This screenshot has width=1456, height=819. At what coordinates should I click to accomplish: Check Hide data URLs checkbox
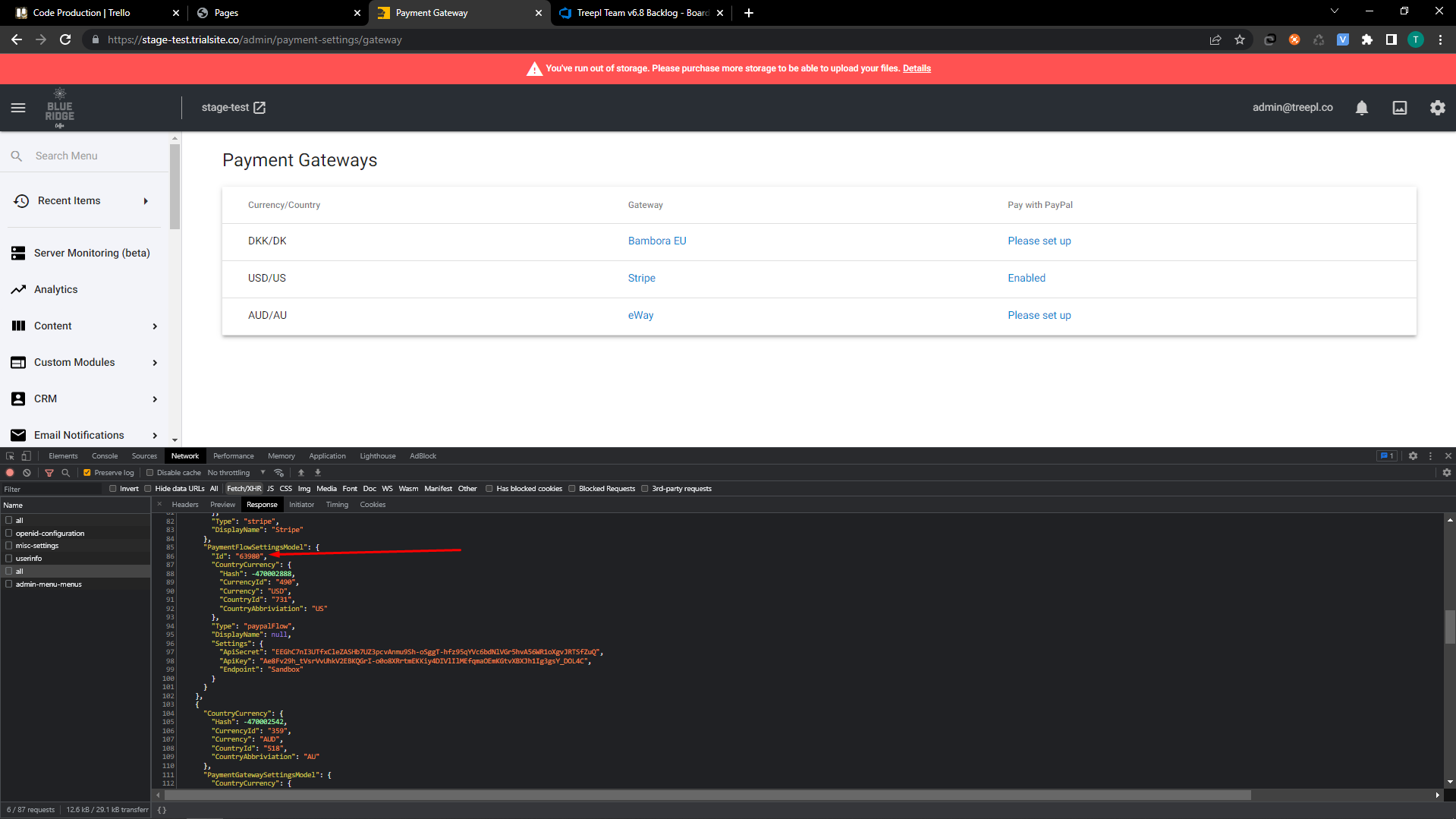click(x=148, y=489)
